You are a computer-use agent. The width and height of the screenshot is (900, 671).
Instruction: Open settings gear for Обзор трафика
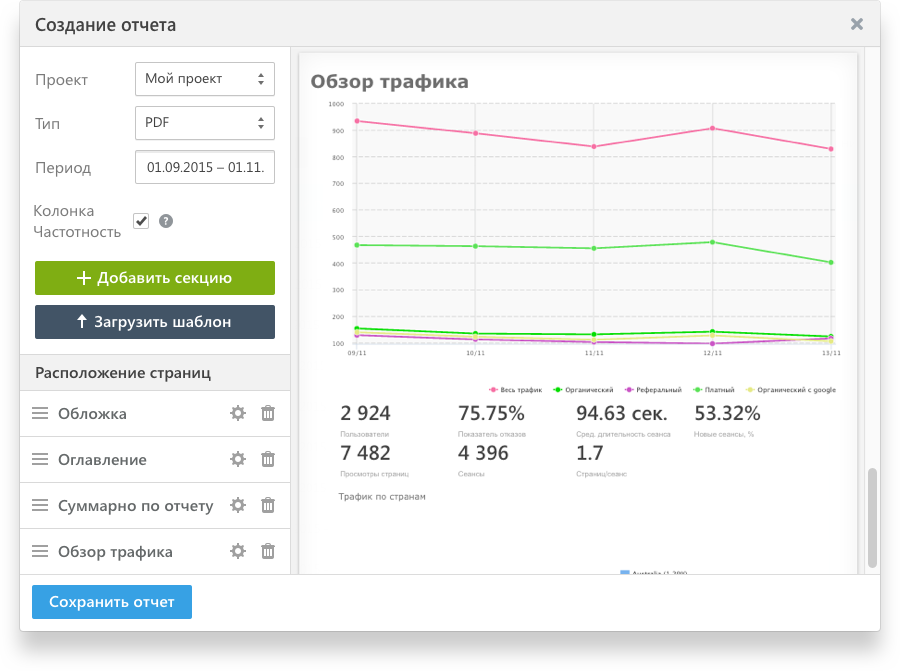tap(238, 551)
